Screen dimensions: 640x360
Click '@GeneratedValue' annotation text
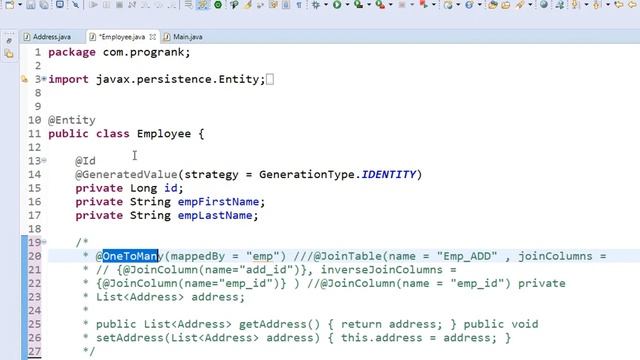[126, 174]
